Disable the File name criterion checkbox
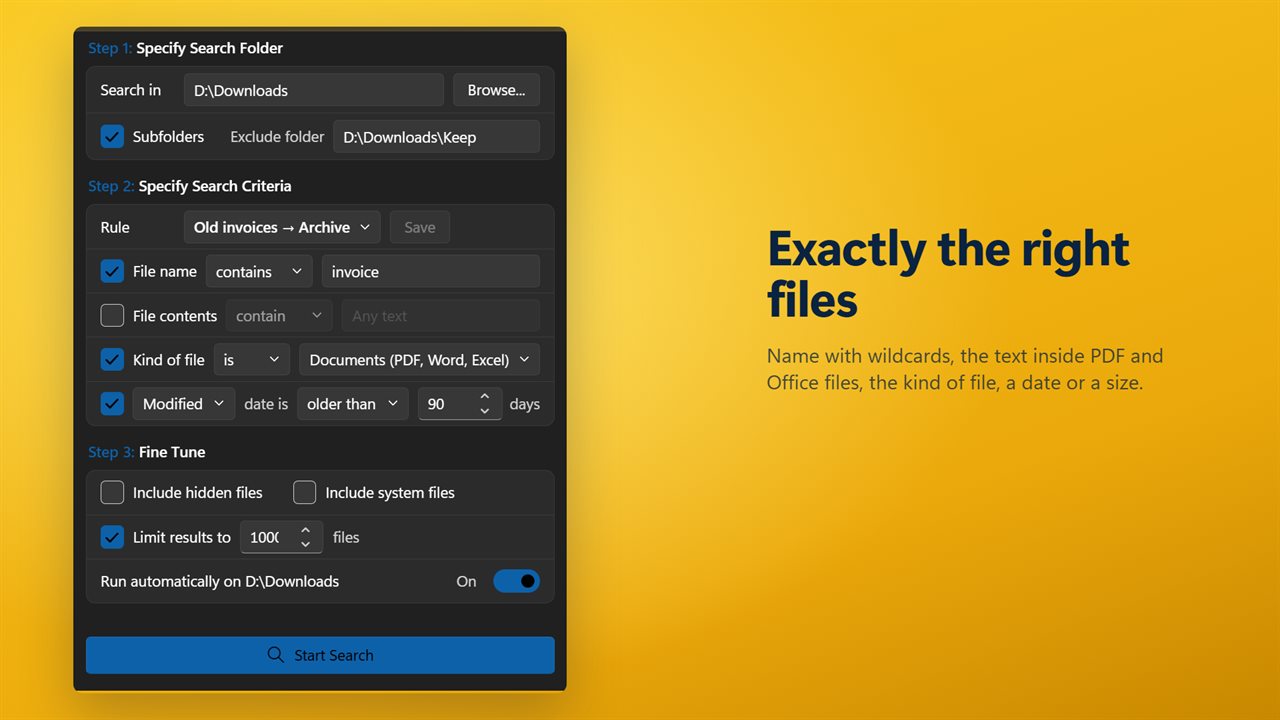 pos(112,271)
